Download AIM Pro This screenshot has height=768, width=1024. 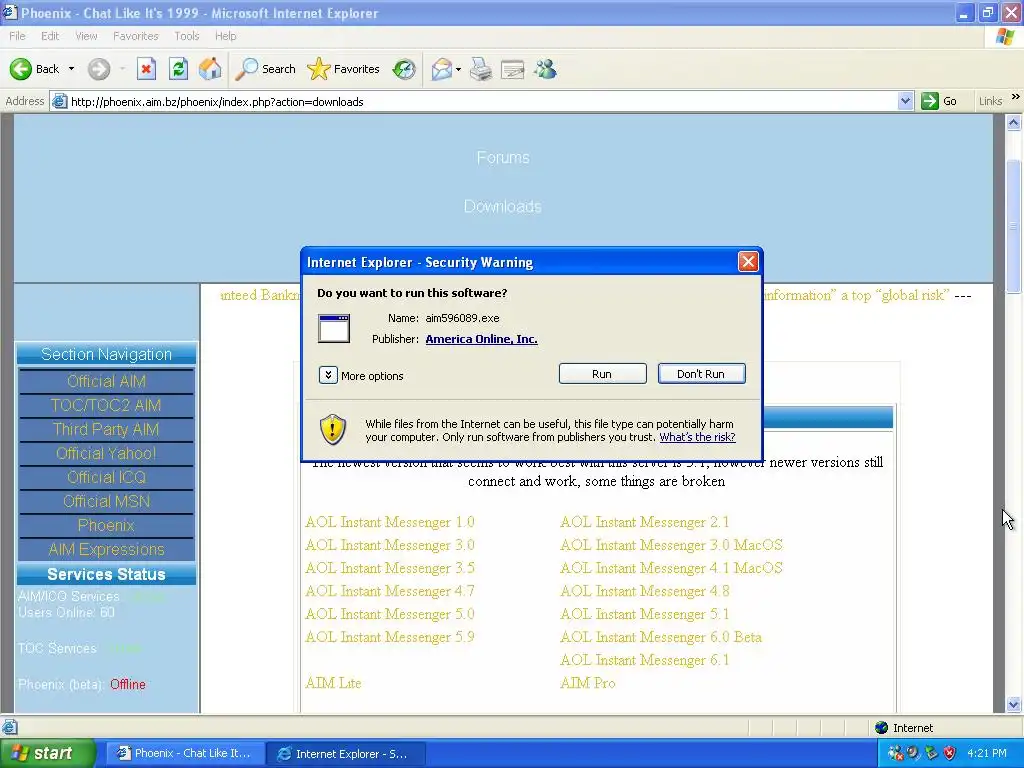coord(588,682)
